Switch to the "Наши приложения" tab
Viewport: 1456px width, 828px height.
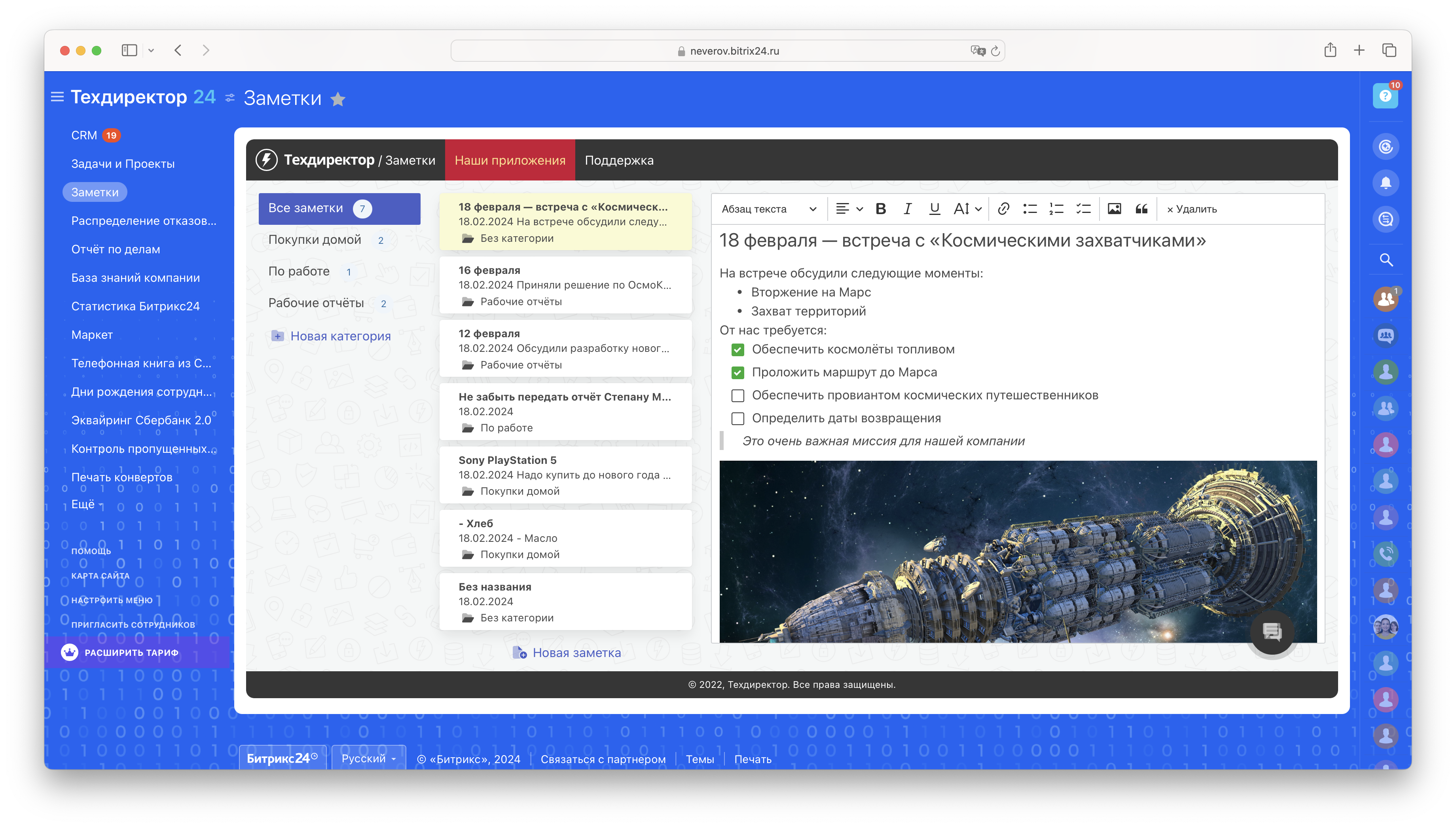point(510,160)
